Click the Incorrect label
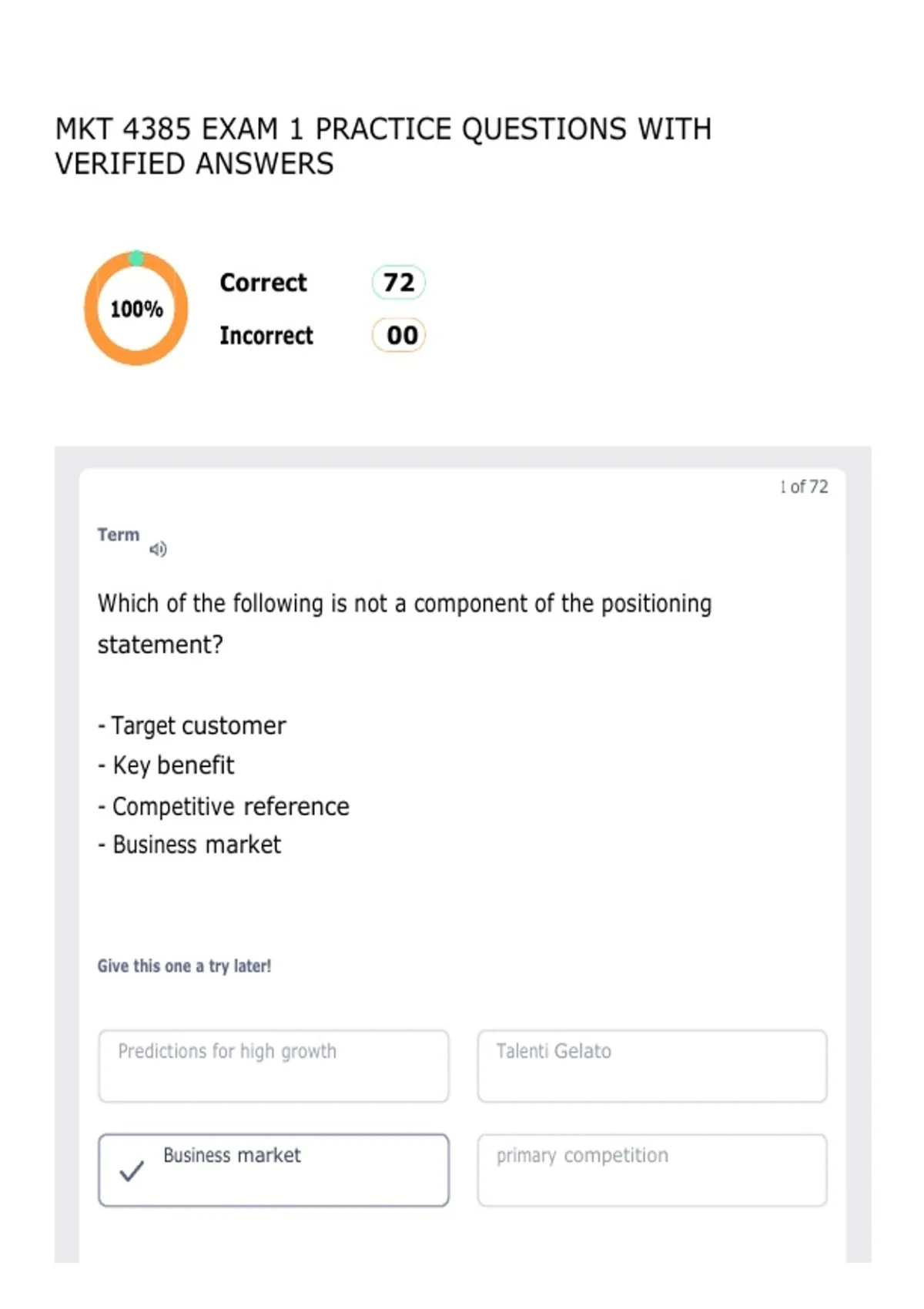Screen dimensions: 924x1309 [x=266, y=336]
